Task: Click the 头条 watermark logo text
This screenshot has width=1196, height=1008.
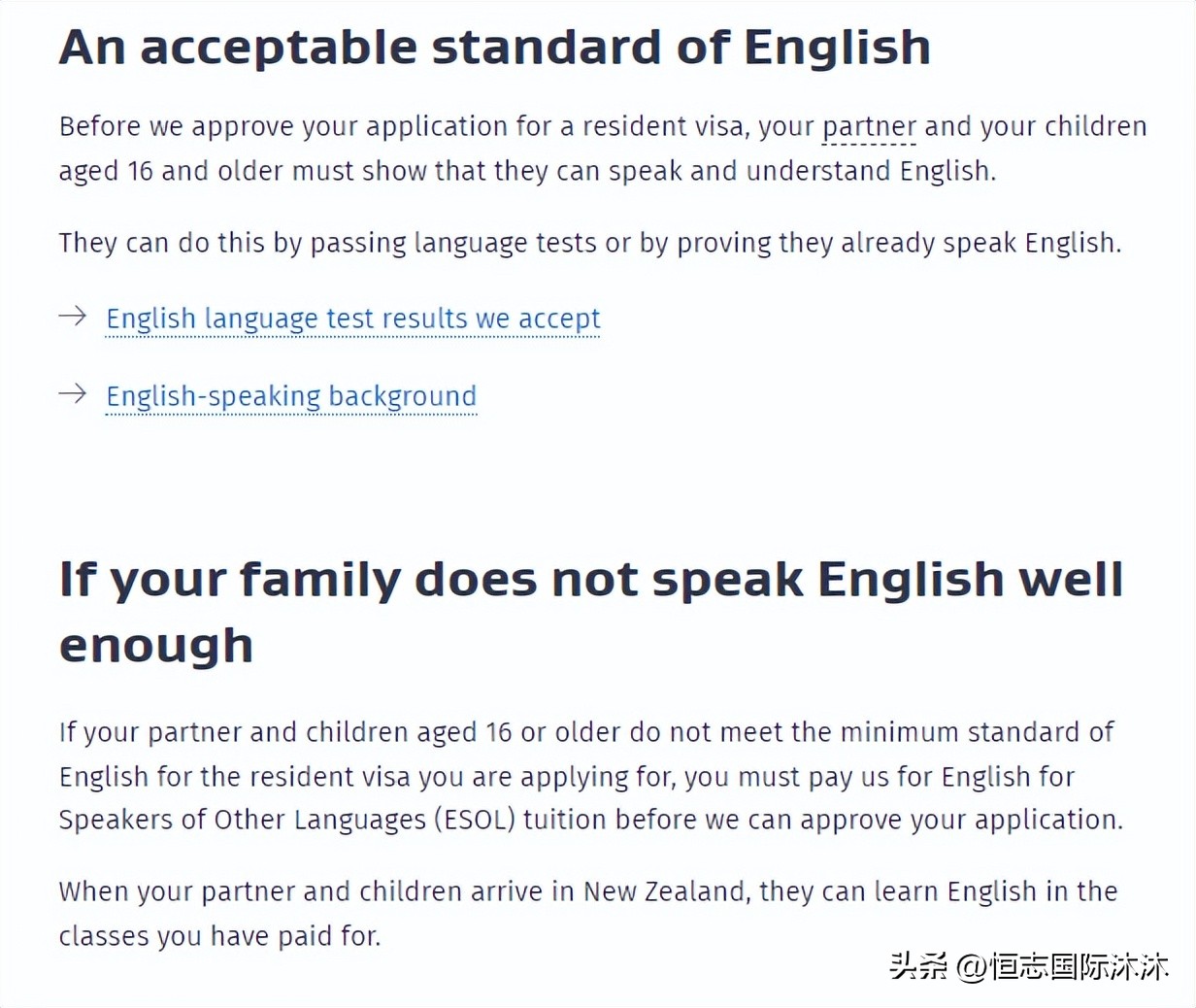Action: coord(918,965)
